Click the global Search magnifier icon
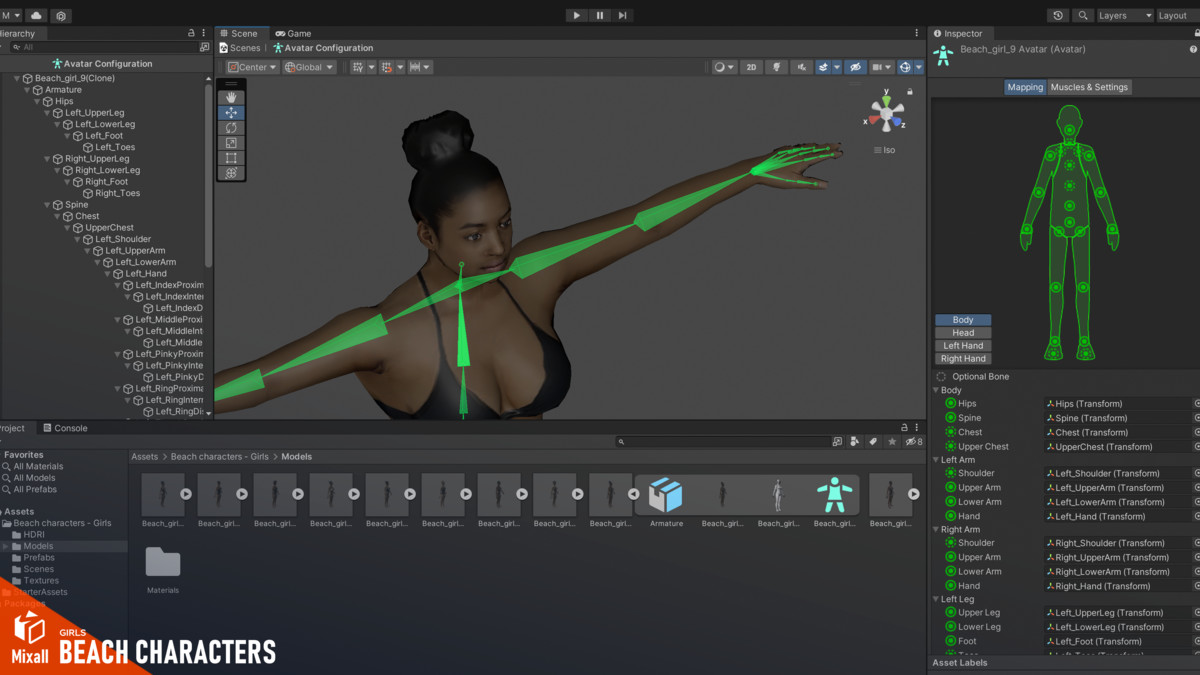Screen dimensions: 1200x675 [x=1083, y=16]
